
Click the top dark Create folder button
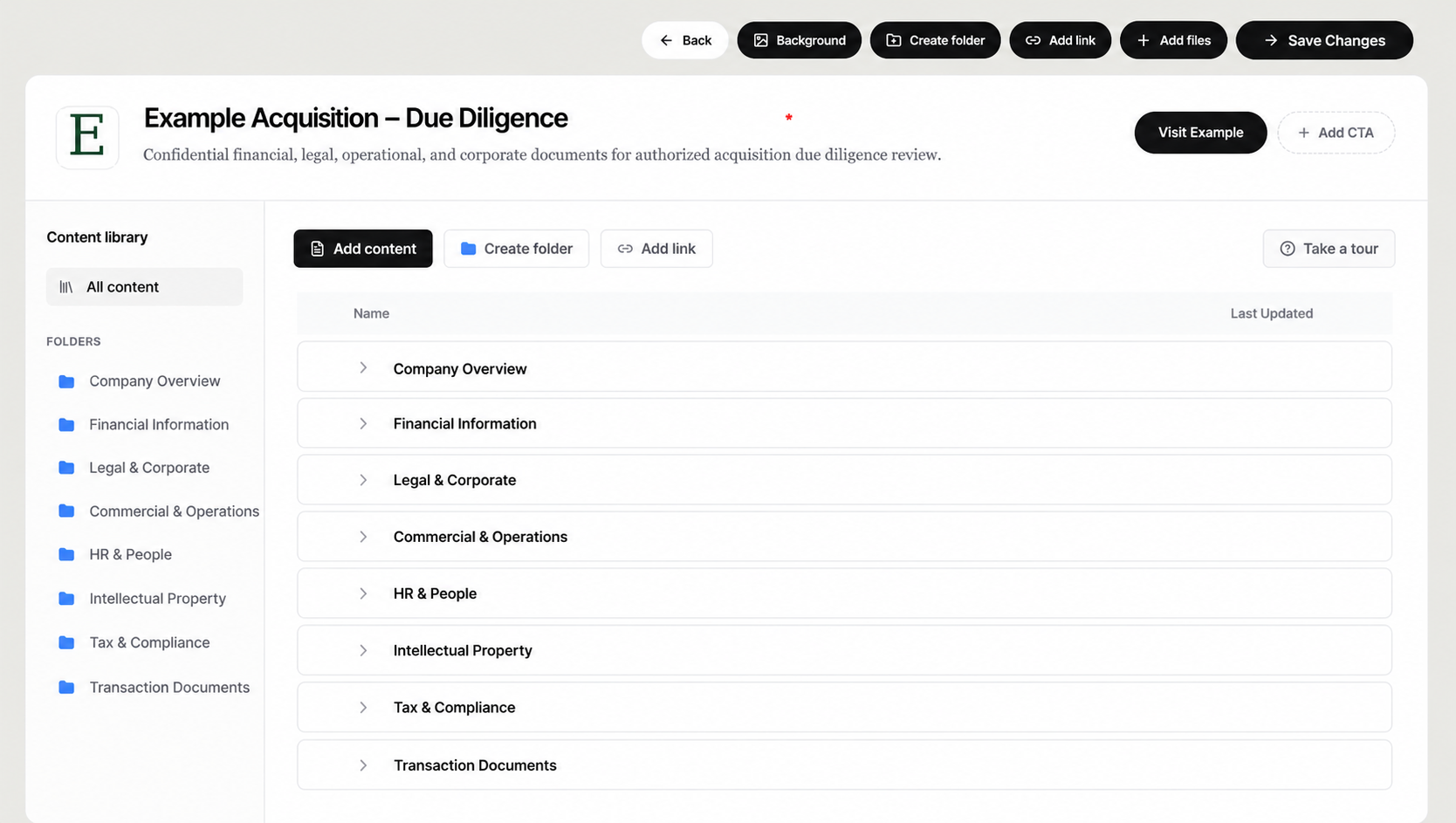click(x=936, y=40)
